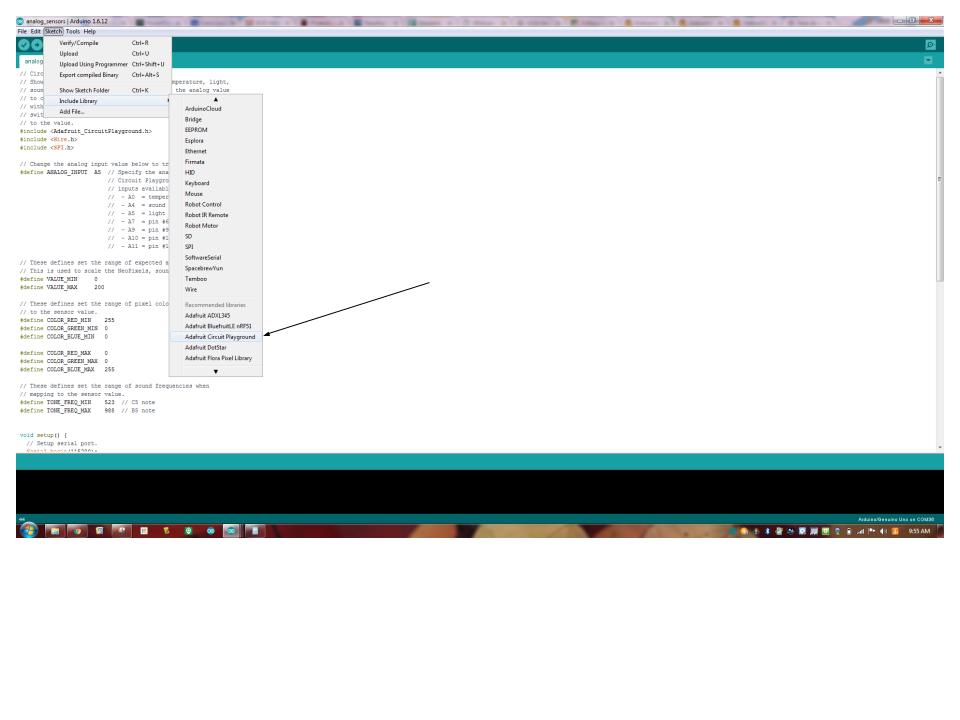The image size is (960, 720).
Task: Click the Verify (checkmark) toolbar icon
Action: pos(22,42)
